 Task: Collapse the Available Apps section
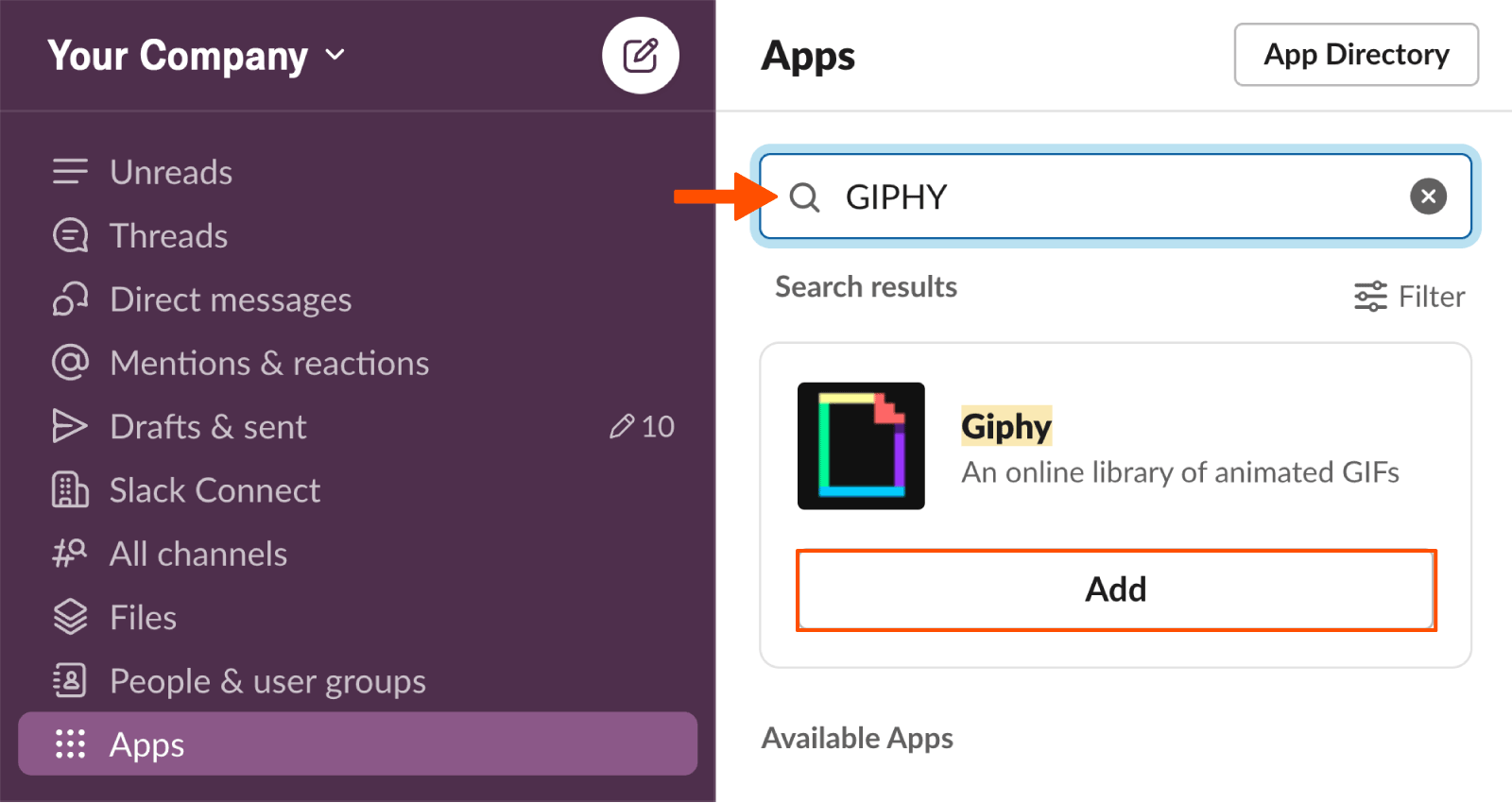coord(856,738)
